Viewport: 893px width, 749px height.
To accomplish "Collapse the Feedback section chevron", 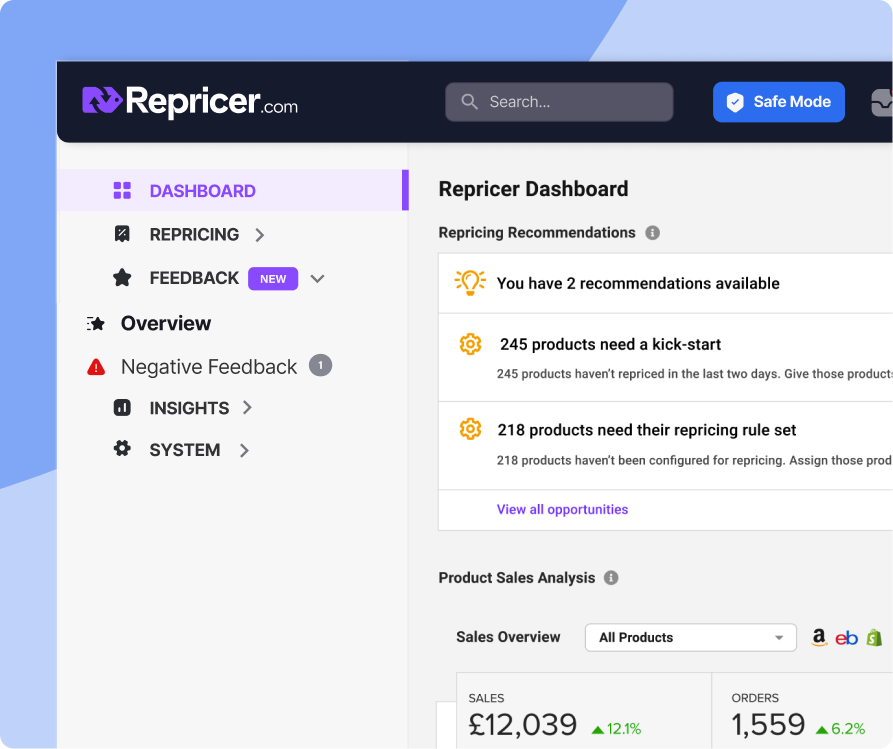I will (317, 279).
